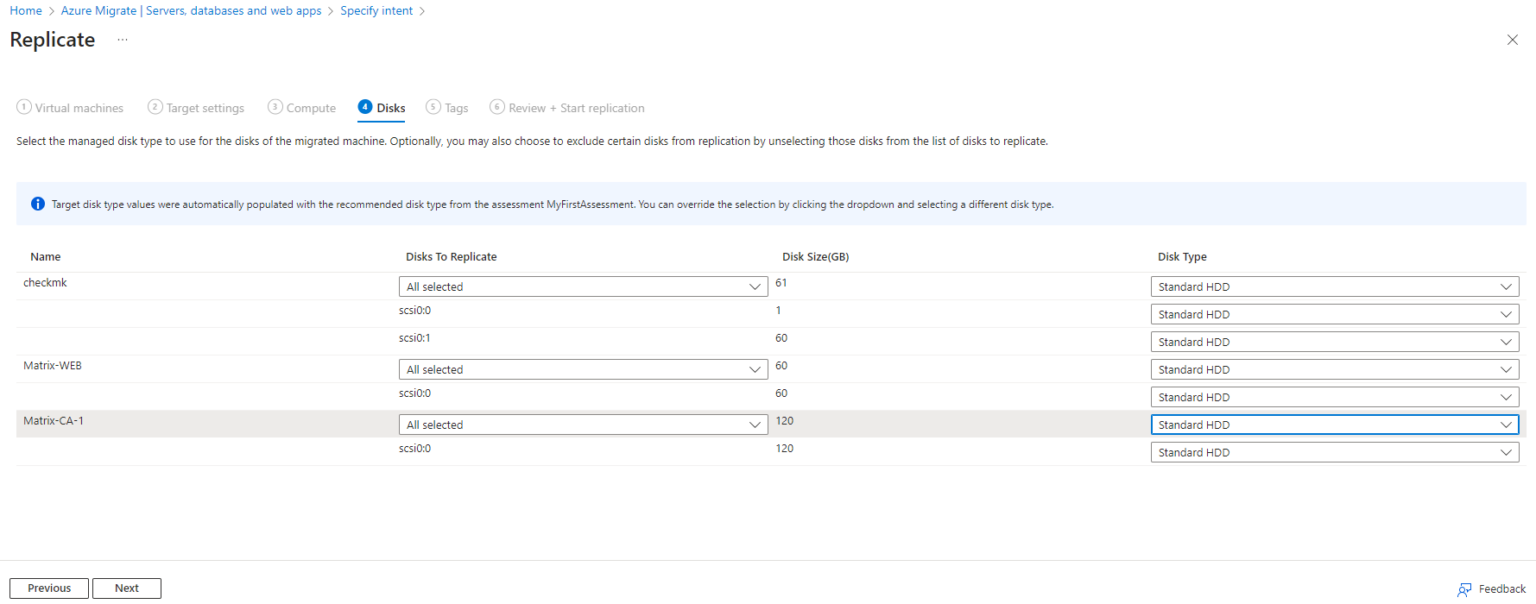
Task: Close the Replicate pane
Action: click(x=1512, y=39)
